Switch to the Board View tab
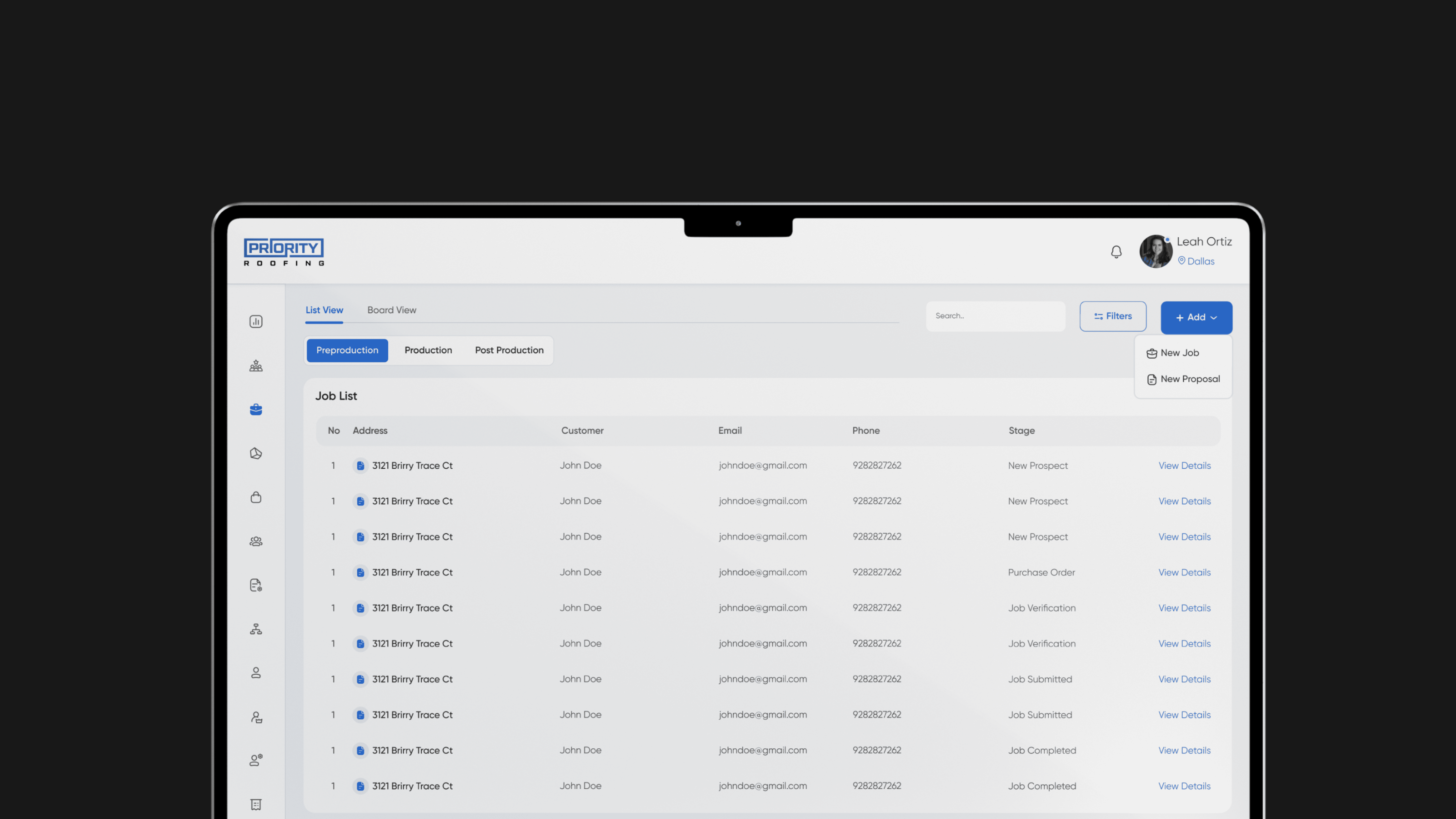This screenshot has width=1456, height=819. [x=392, y=310]
